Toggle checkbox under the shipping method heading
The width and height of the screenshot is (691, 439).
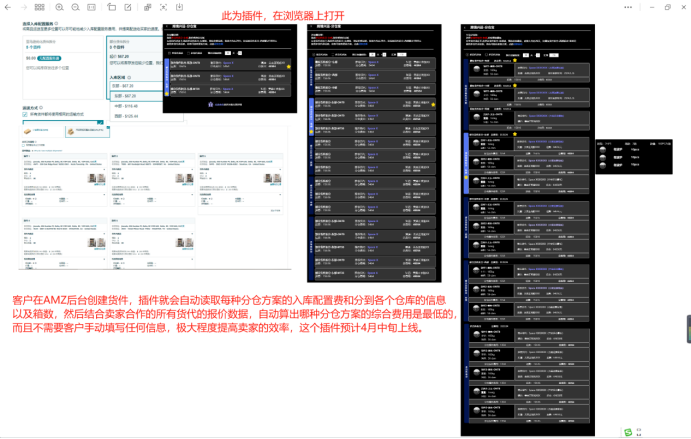pos(25,114)
